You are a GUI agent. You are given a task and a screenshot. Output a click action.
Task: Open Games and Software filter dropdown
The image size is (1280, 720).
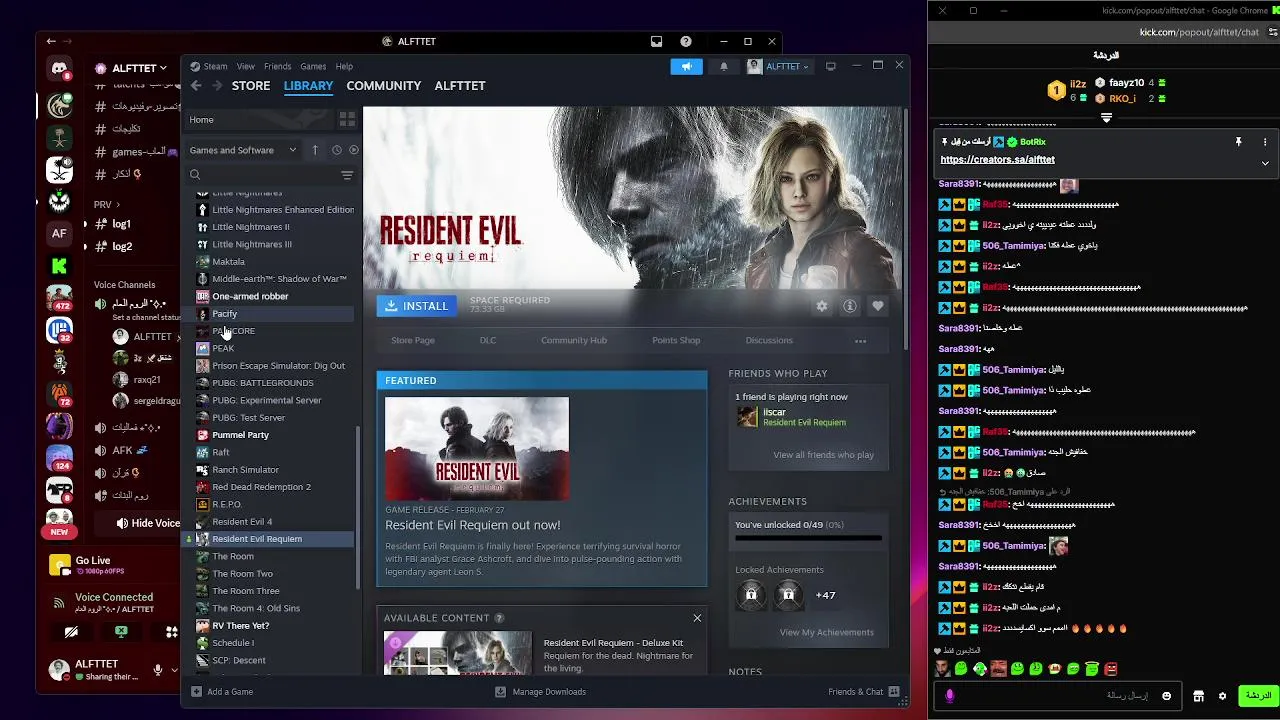click(243, 150)
